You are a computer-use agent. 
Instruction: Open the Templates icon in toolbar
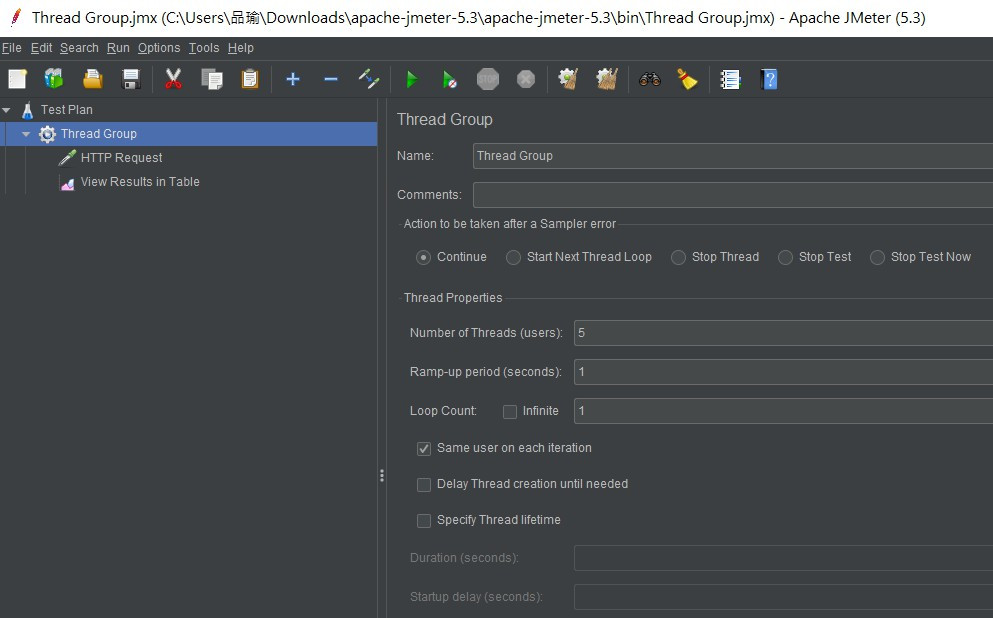pyautogui.click(x=54, y=79)
